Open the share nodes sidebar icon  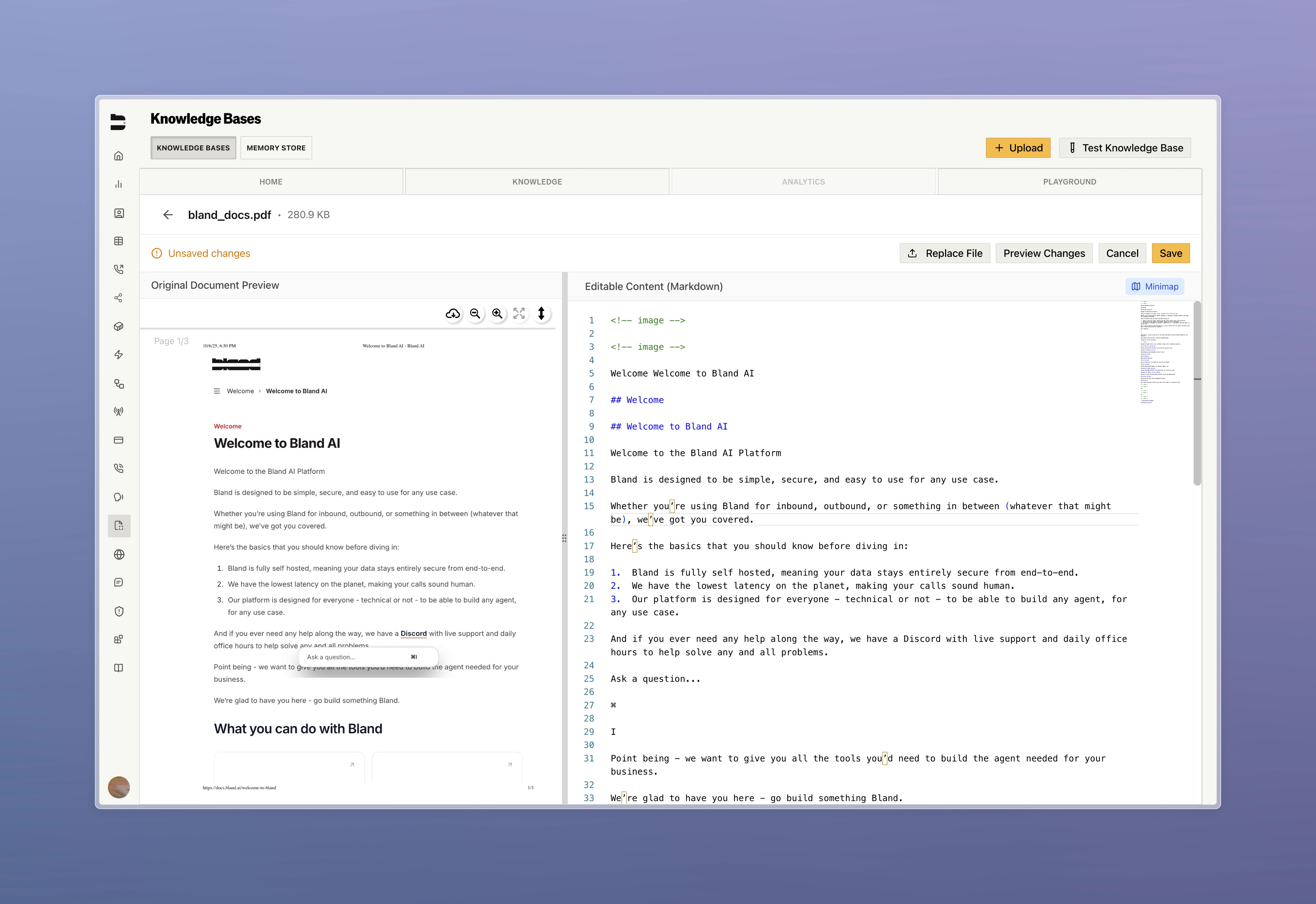coord(118,298)
